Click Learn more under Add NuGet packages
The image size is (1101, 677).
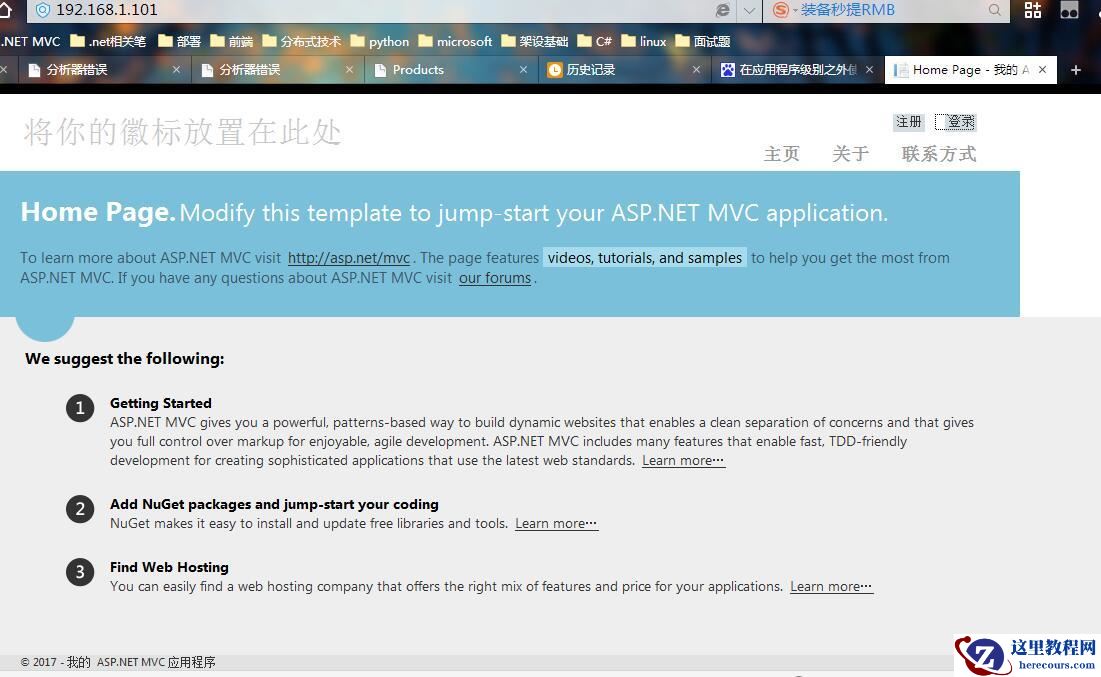click(556, 524)
